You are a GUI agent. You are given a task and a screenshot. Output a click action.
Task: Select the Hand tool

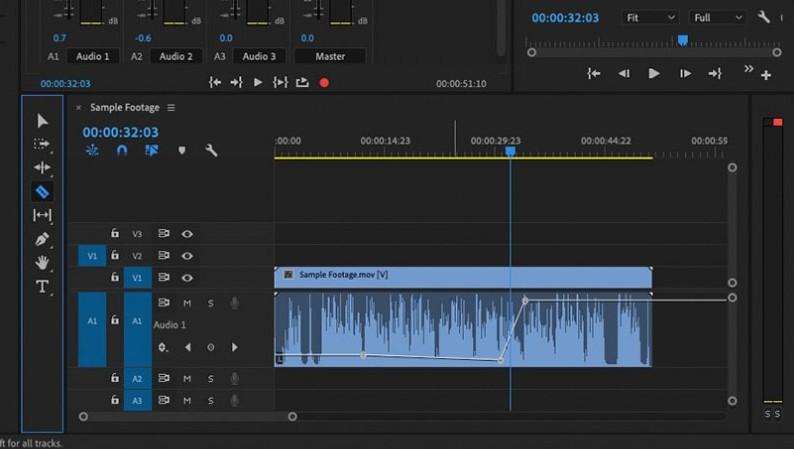click(42, 262)
